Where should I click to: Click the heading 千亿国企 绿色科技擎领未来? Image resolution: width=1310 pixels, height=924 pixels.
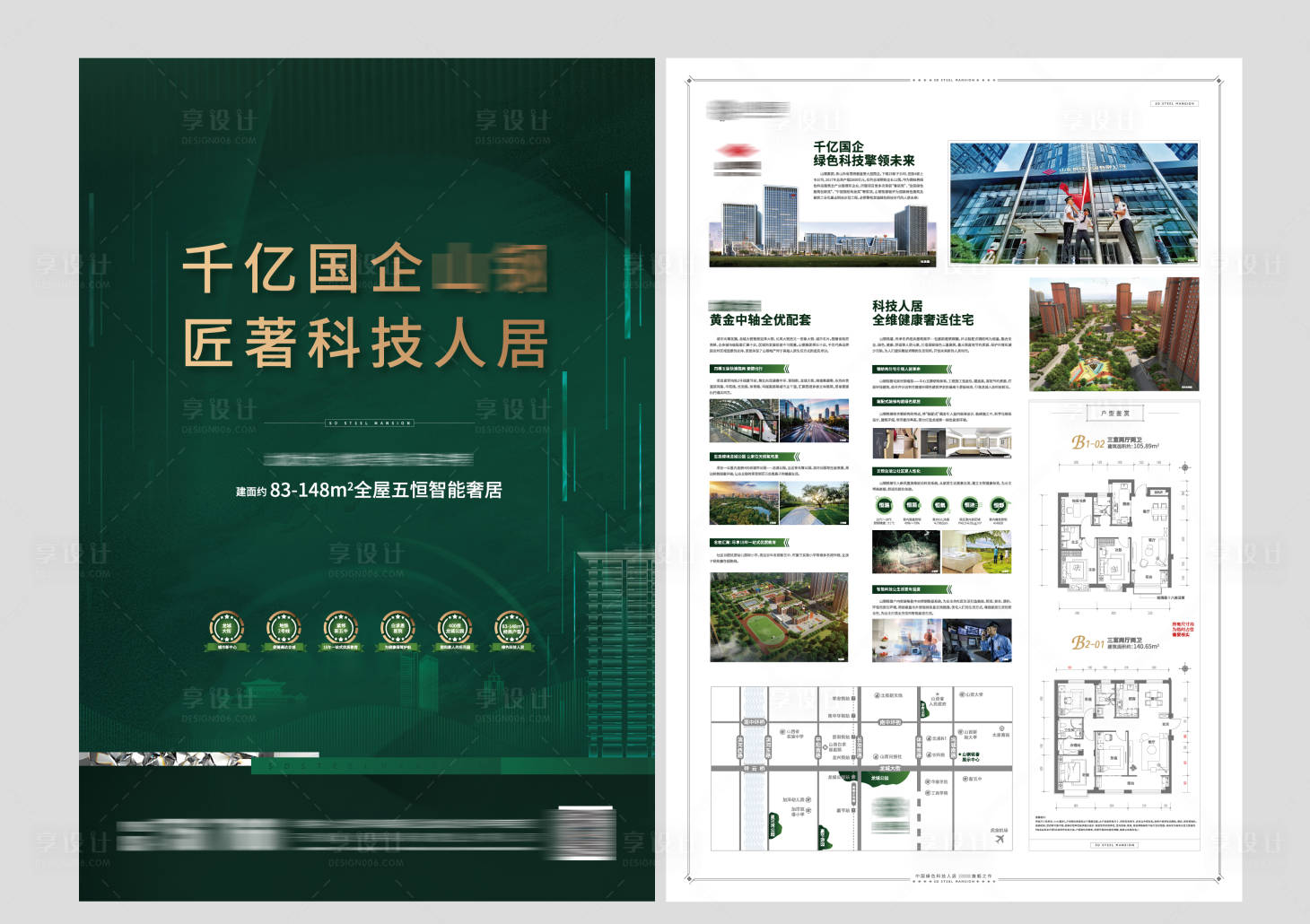tap(864, 153)
